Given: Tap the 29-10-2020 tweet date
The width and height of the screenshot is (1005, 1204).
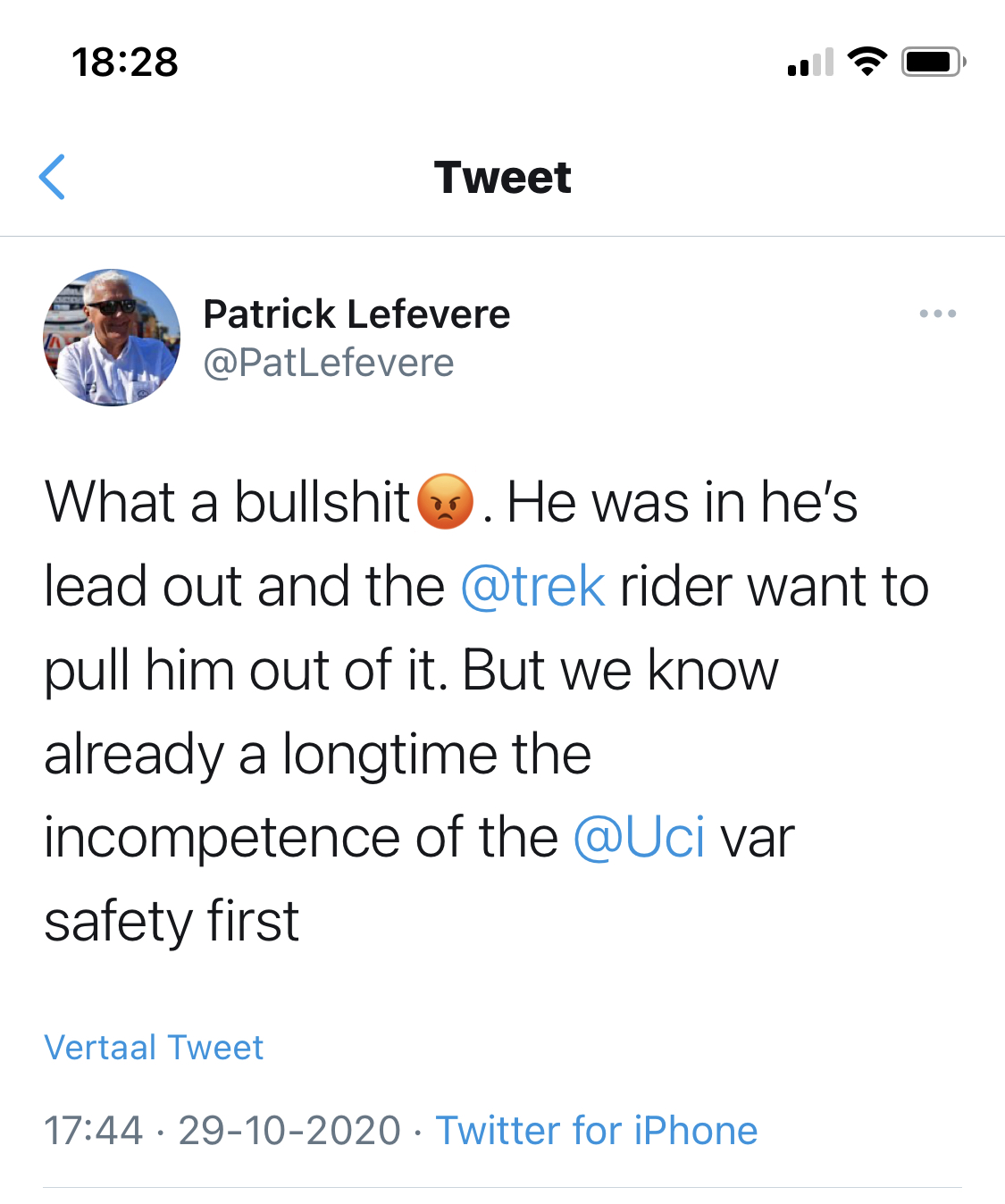Looking at the screenshot, I should [x=289, y=1130].
